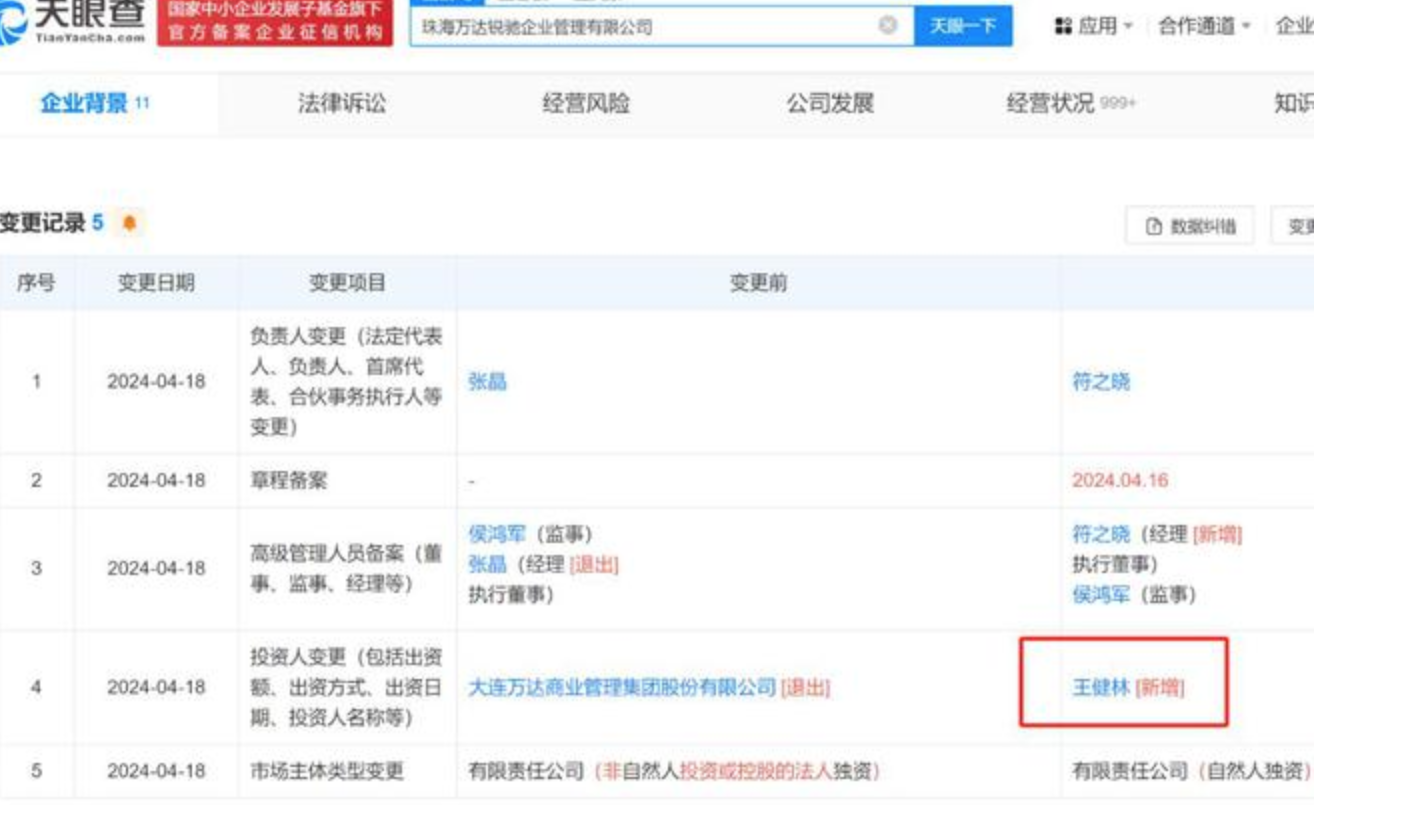1404x818 pixels.
Task: Open the 王健林 link
Action: 1101,688
